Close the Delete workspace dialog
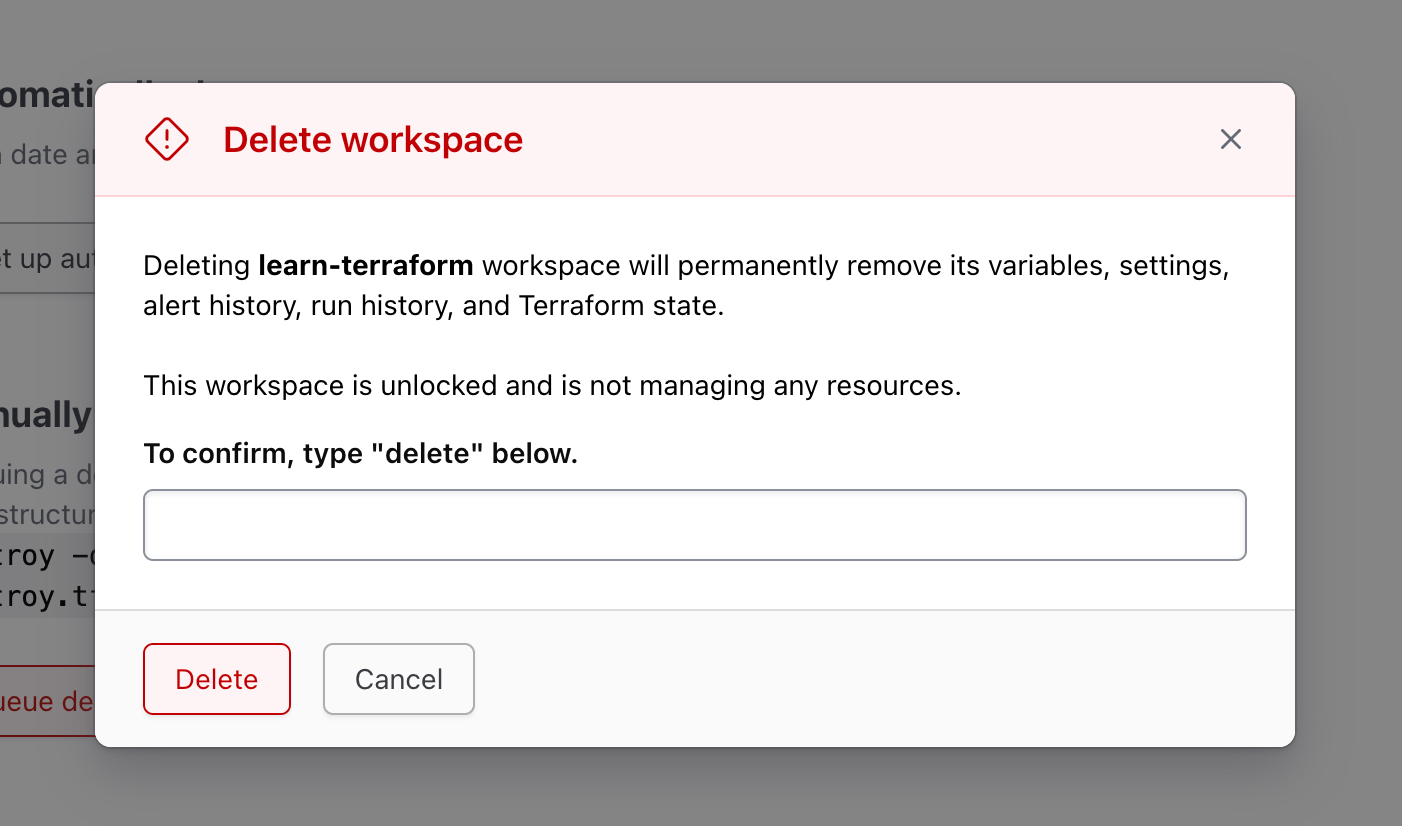Viewport: 1402px width, 826px height. pyautogui.click(x=1230, y=139)
